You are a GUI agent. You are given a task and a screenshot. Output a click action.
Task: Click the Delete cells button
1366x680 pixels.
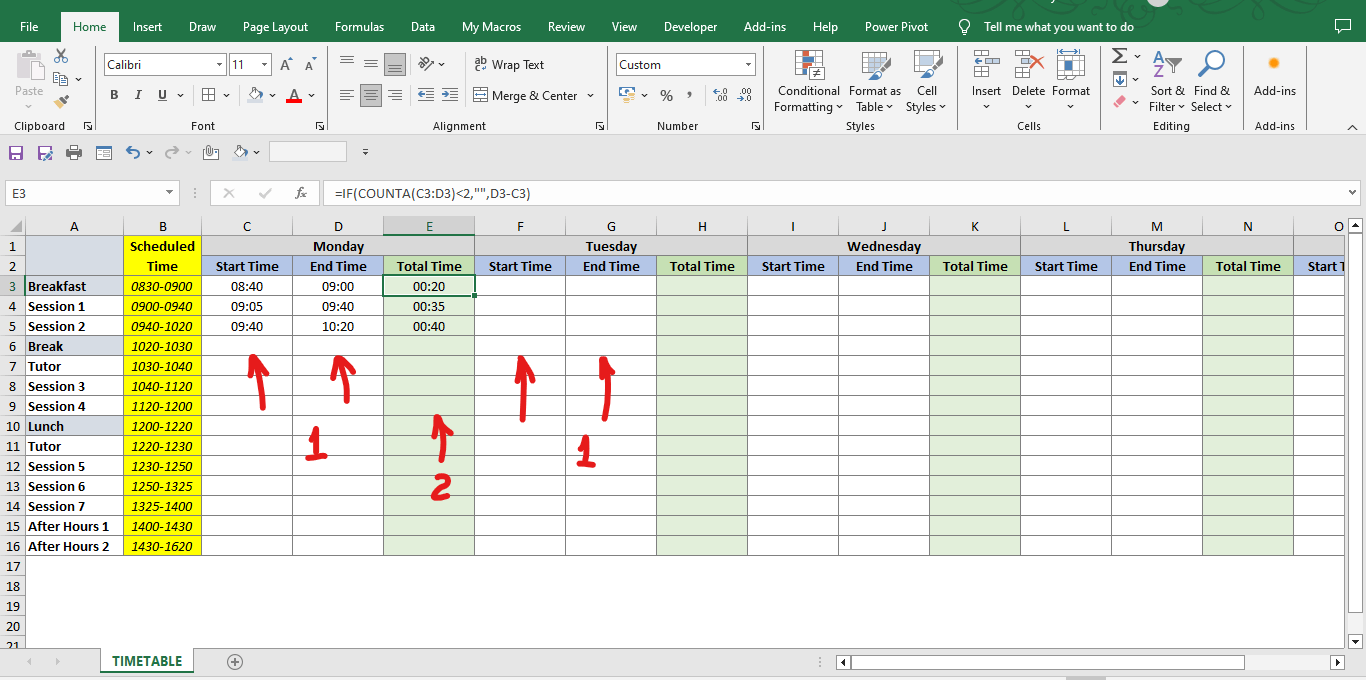[1028, 80]
